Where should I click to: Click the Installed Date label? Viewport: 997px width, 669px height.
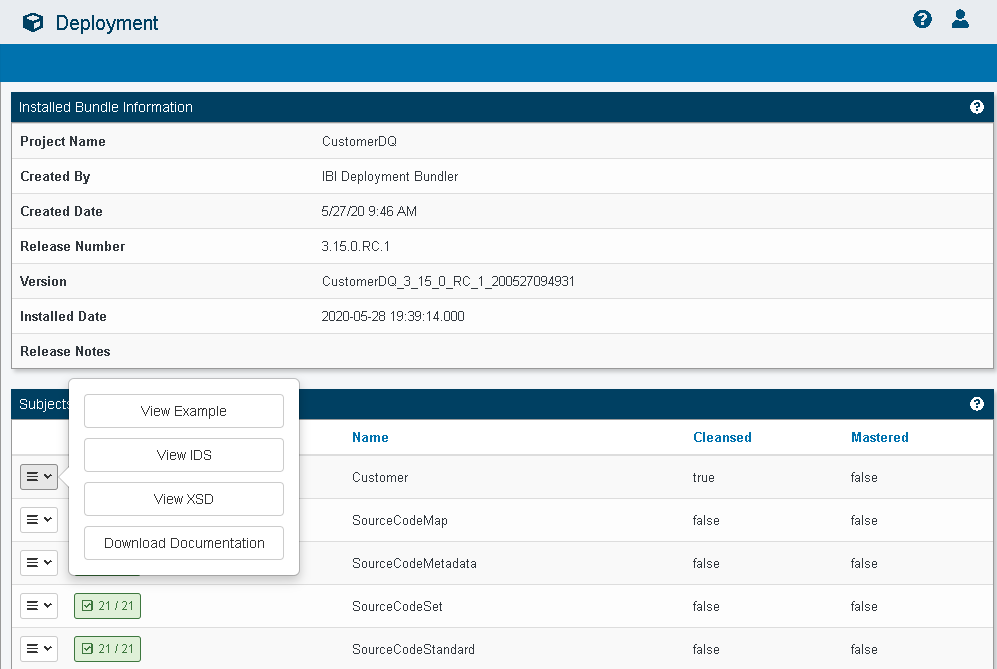(63, 316)
